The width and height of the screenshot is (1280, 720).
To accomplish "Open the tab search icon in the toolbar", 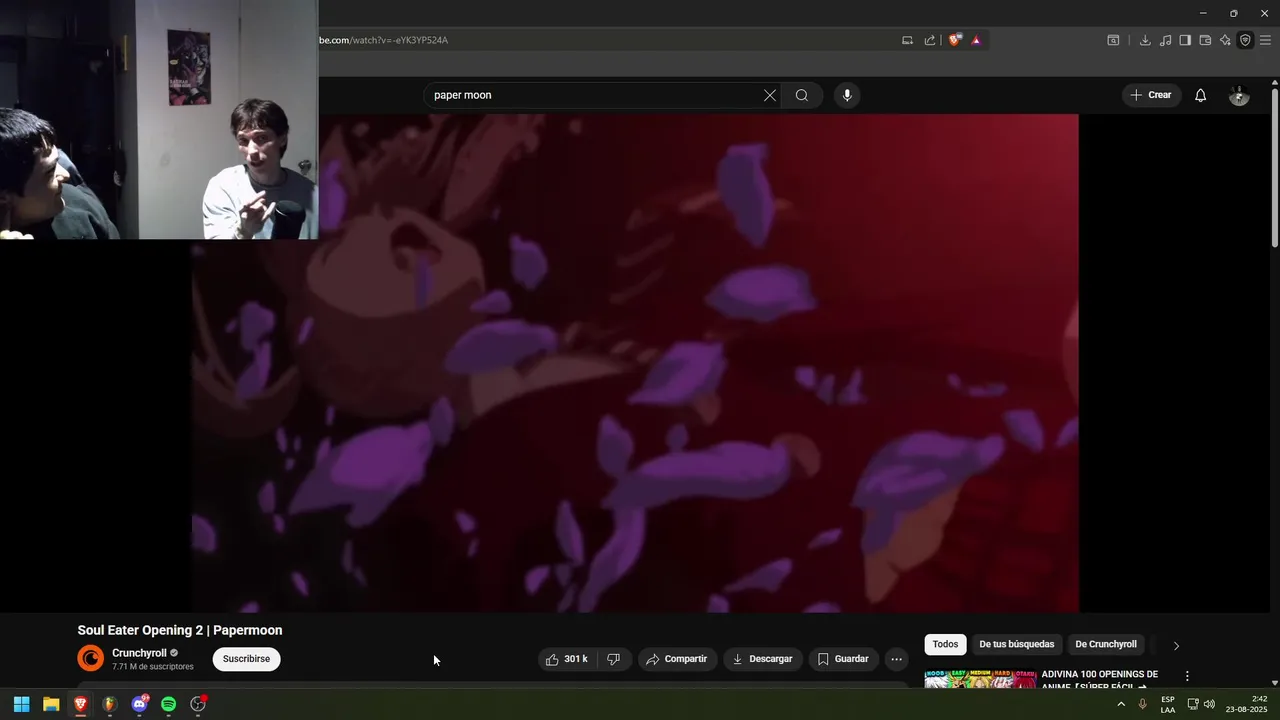I will click(x=1113, y=40).
